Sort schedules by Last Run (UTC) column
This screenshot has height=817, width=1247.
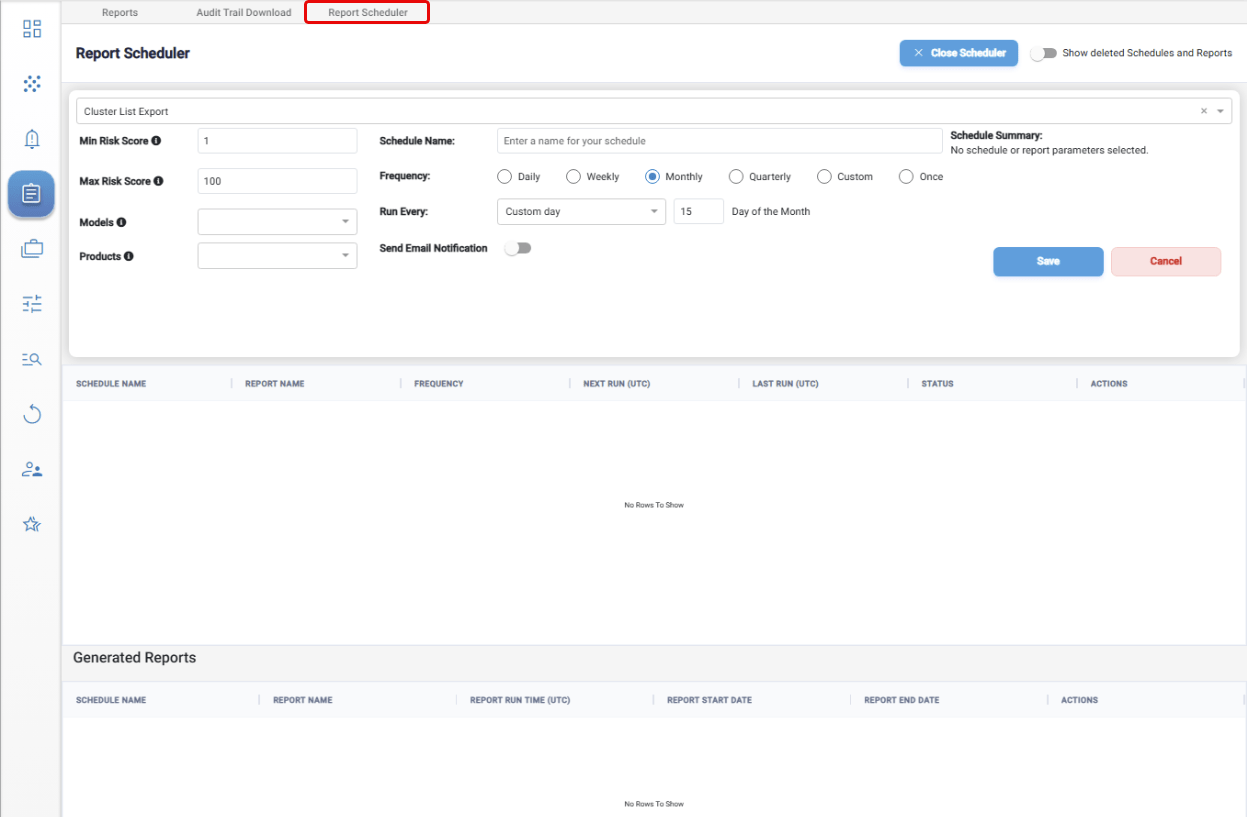(785, 384)
